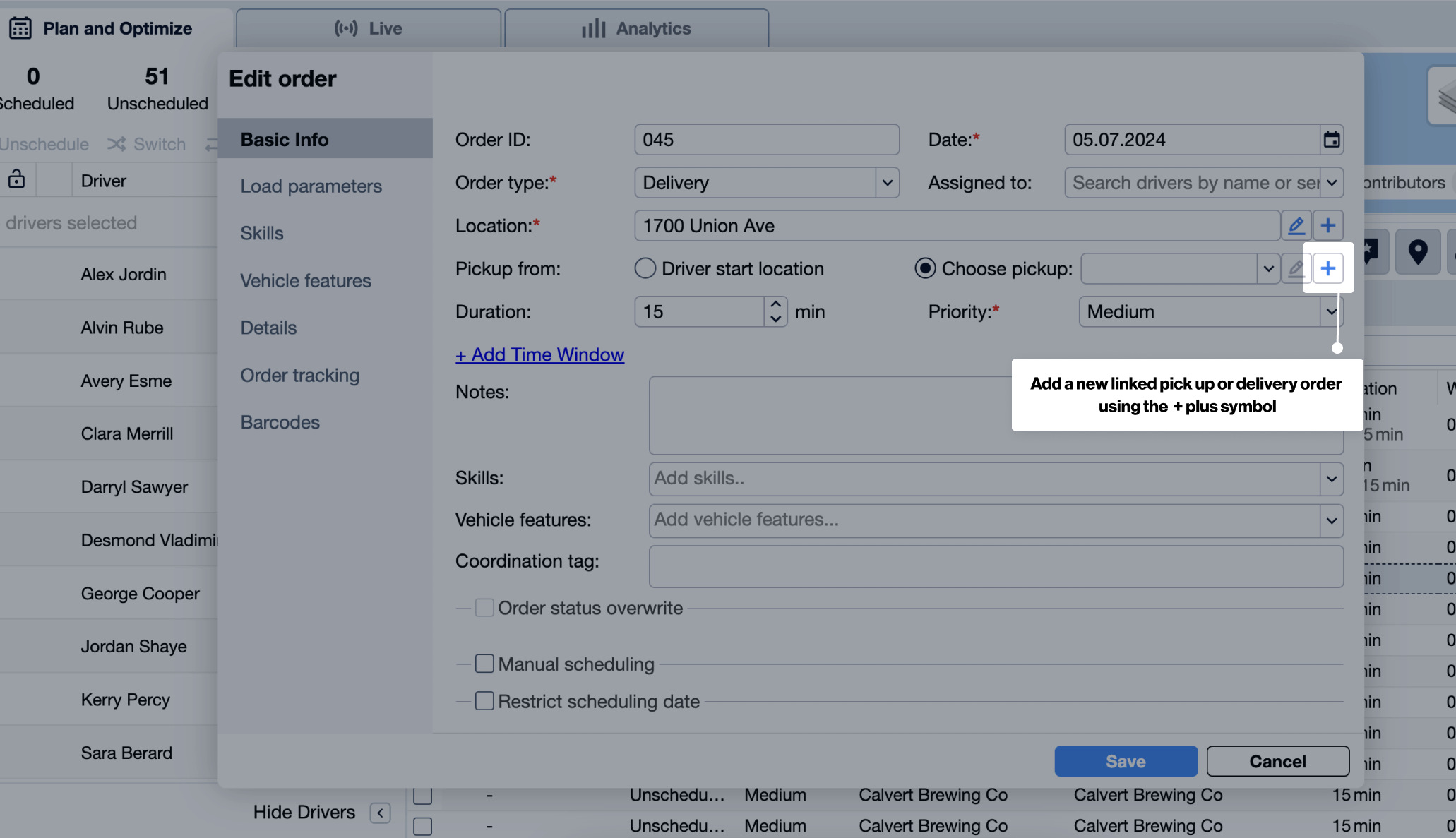The width and height of the screenshot is (1456, 838).
Task: Increase Duration with the up stepper arrow
Action: [775, 304]
